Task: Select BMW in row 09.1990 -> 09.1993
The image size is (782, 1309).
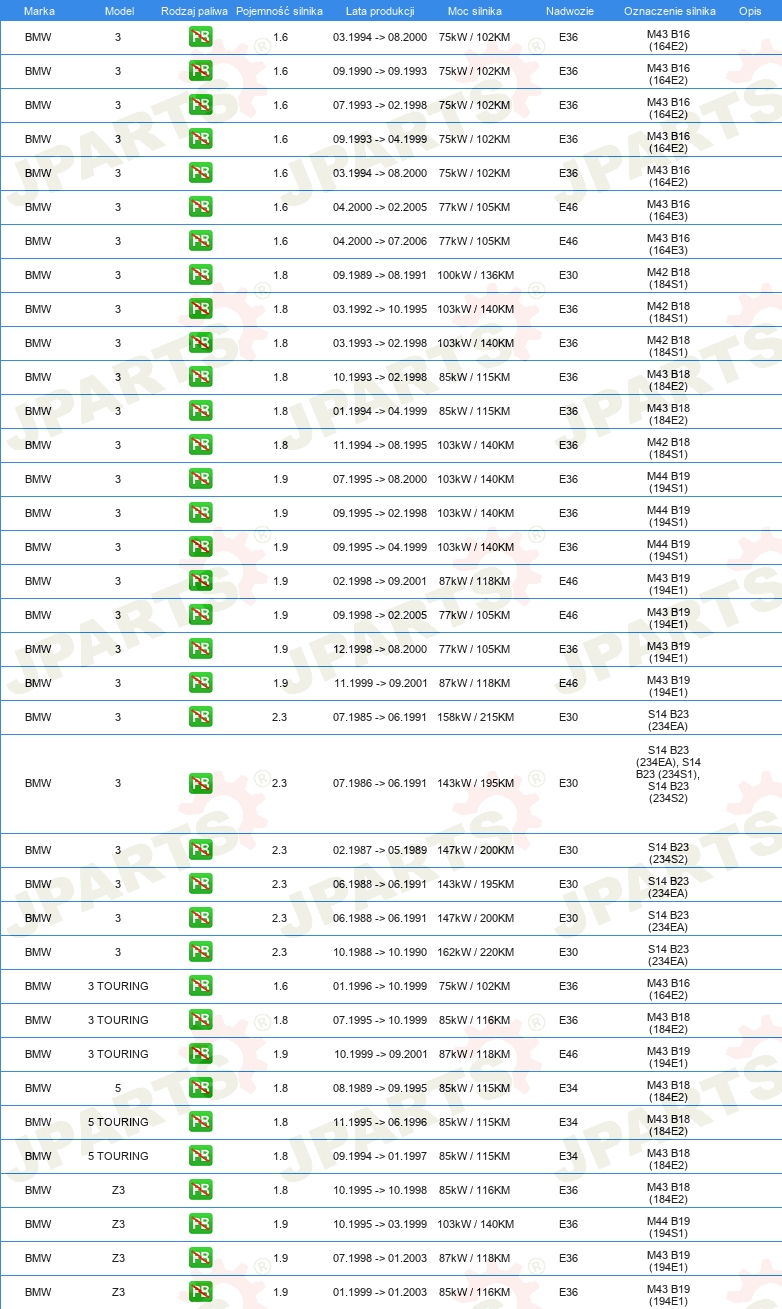Action: pyautogui.click(x=38, y=71)
